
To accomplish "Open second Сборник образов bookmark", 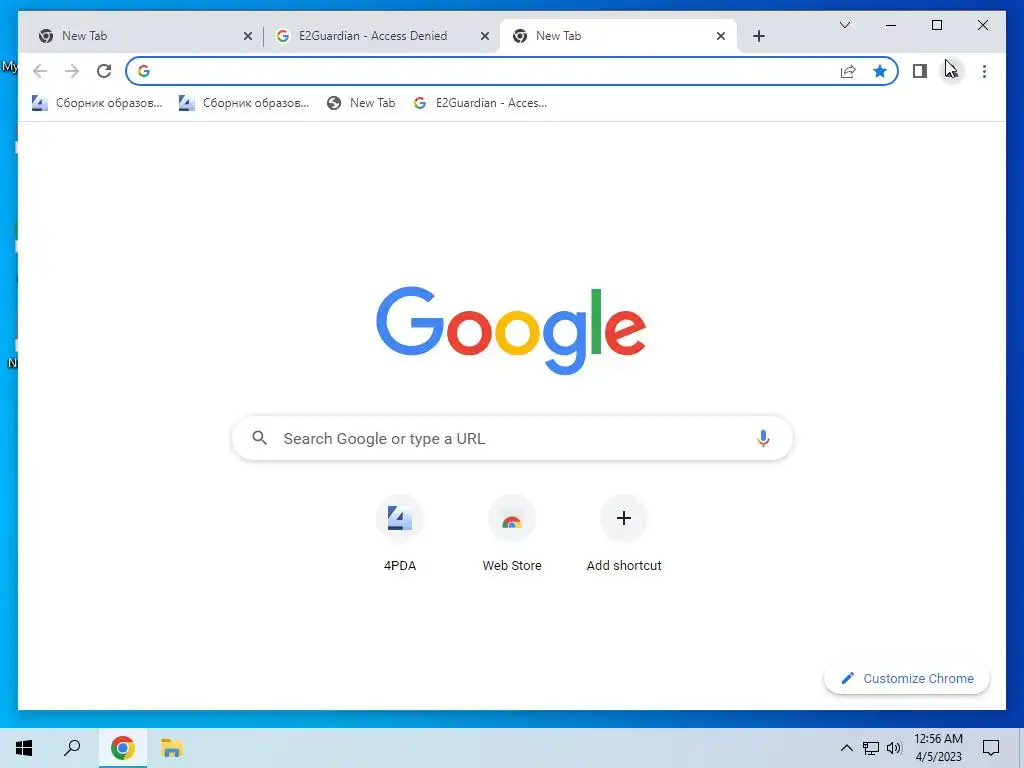I will [x=244, y=103].
